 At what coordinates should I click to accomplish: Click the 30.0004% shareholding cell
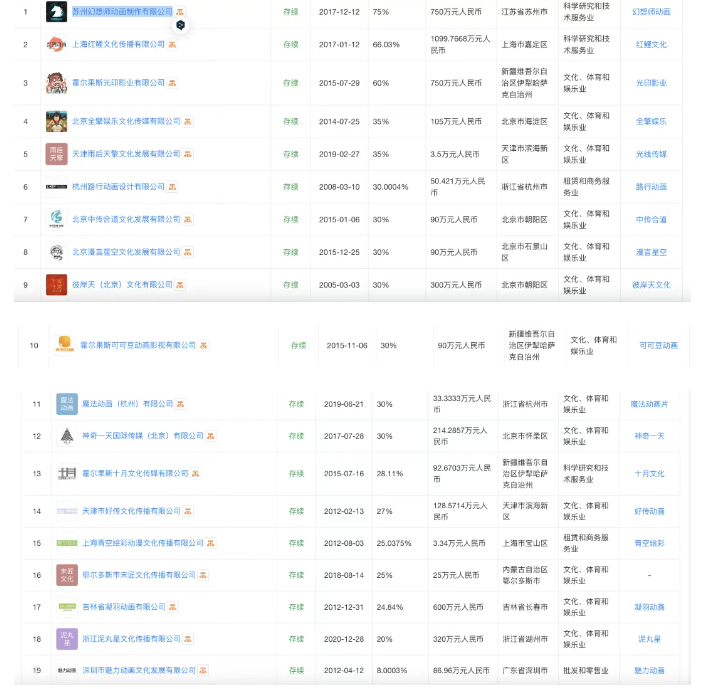click(390, 187)
